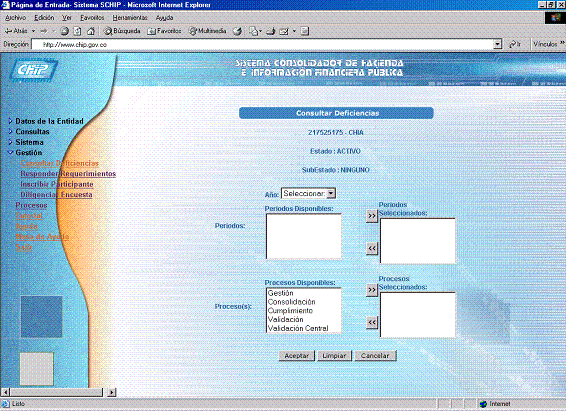Screen dimensions: 566x411
Task: Click the Stop icon in the toolbar
Action: (65, 31)
